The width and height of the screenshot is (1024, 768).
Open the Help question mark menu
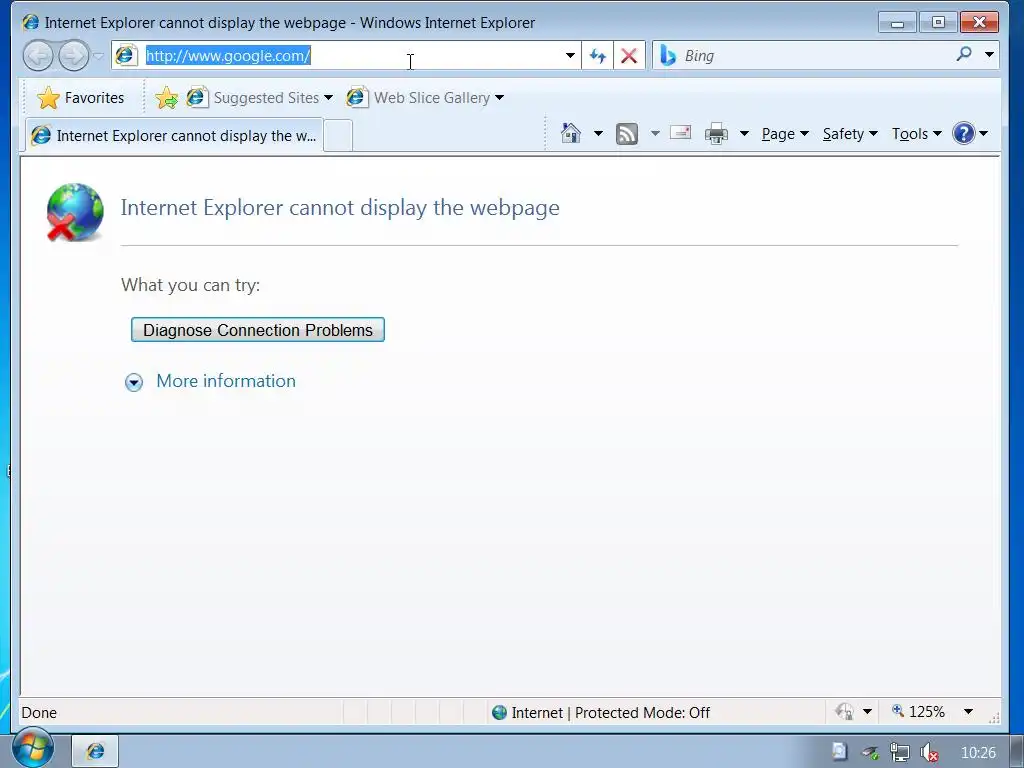click(970, 134)
